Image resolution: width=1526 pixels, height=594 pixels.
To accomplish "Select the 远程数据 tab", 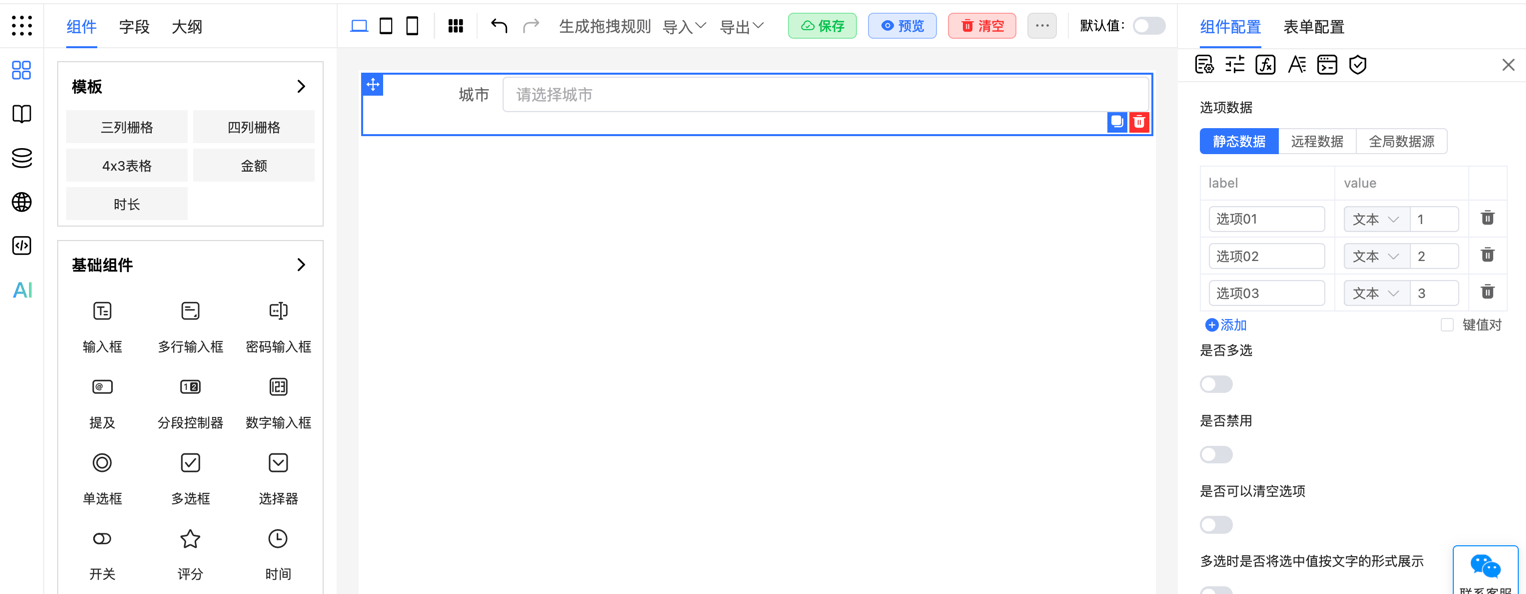I will coord(1316,141).
